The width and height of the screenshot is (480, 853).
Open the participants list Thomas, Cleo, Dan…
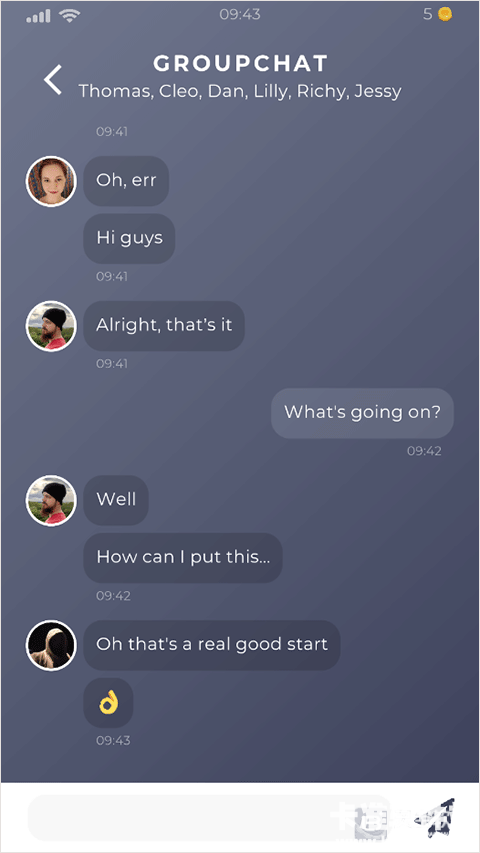[x=240, y=91]
